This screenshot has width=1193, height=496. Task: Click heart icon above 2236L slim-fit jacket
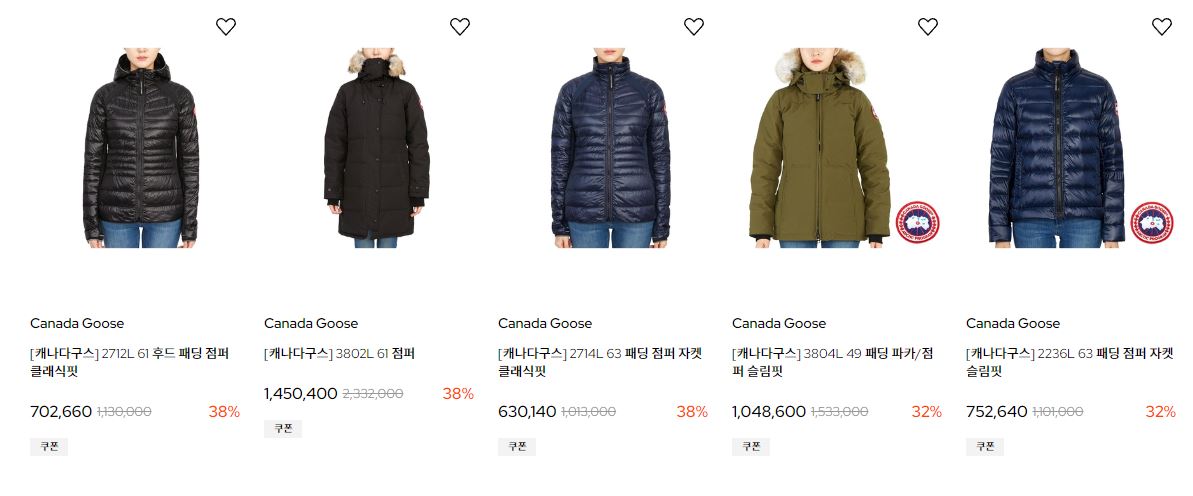[1162, 27]
